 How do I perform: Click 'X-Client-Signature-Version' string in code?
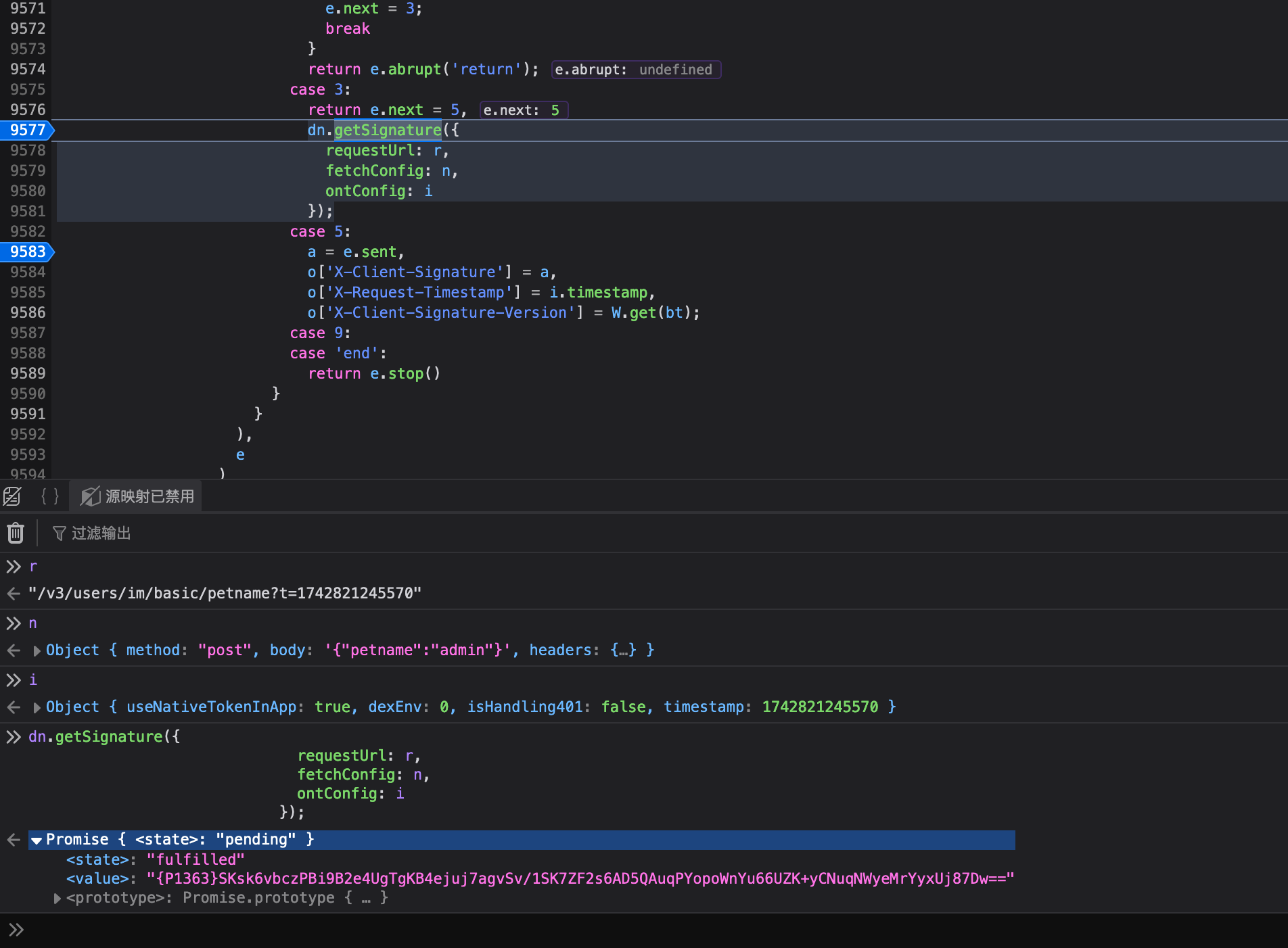[x=451, y=312]
